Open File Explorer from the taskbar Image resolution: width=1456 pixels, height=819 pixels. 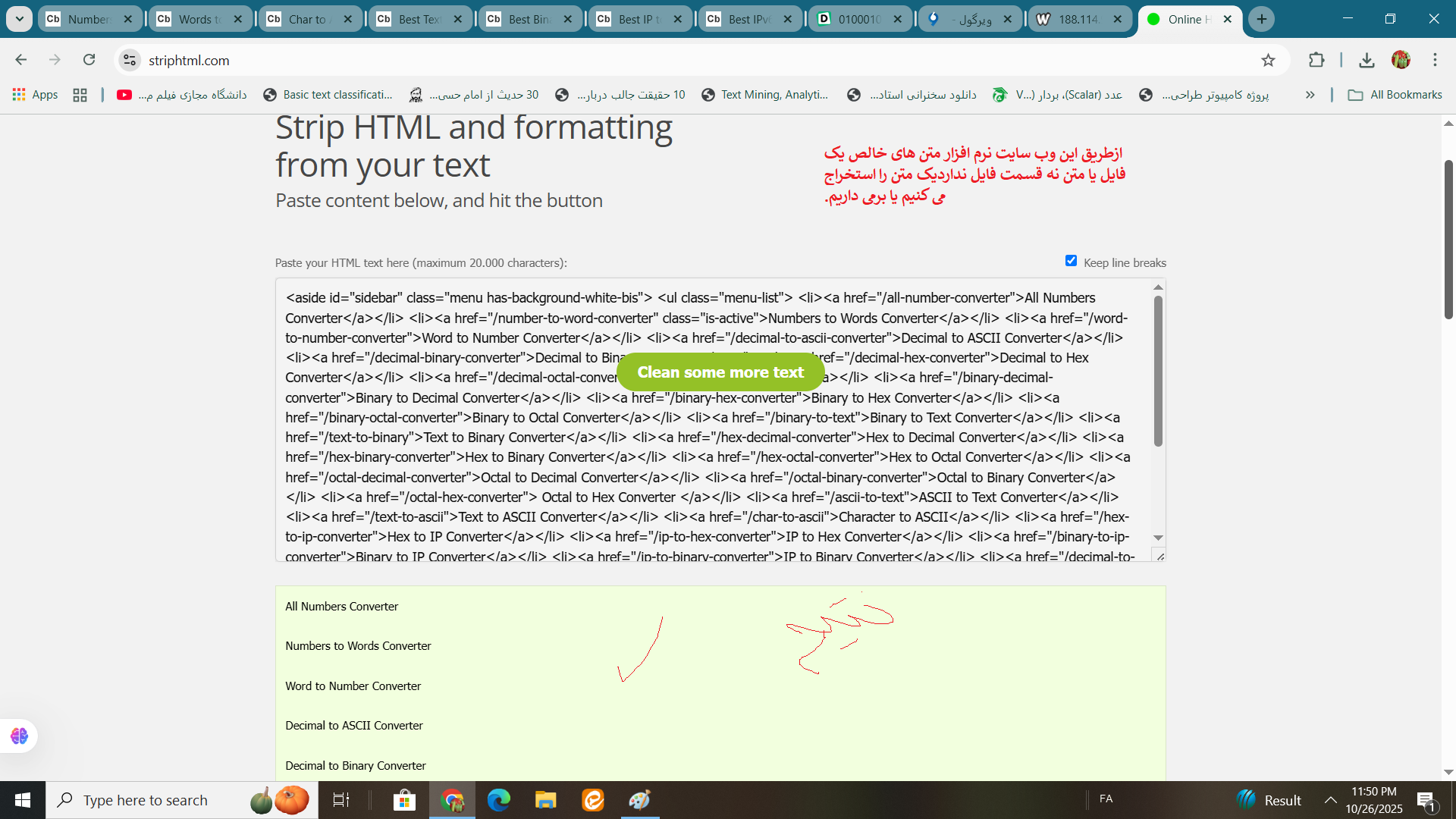(x=546, y=799)
